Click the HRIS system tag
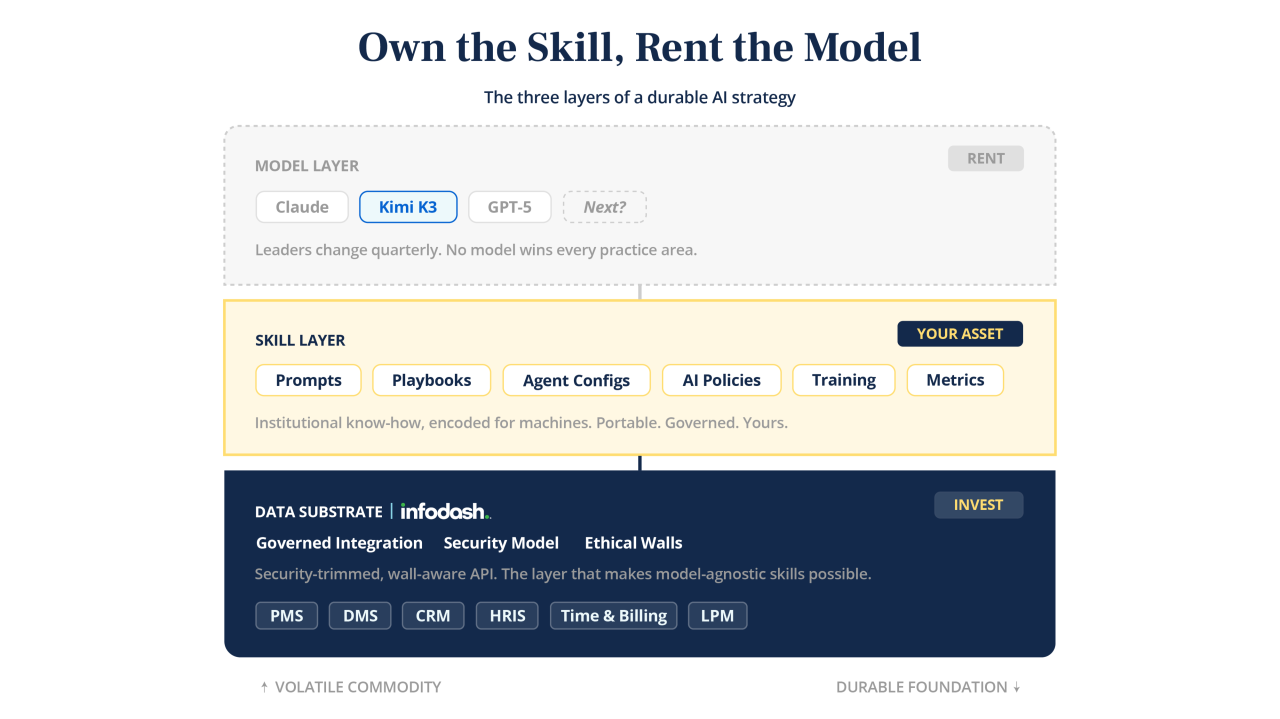This screenshot has height=719, width=1280. click(x=508, y=615)
